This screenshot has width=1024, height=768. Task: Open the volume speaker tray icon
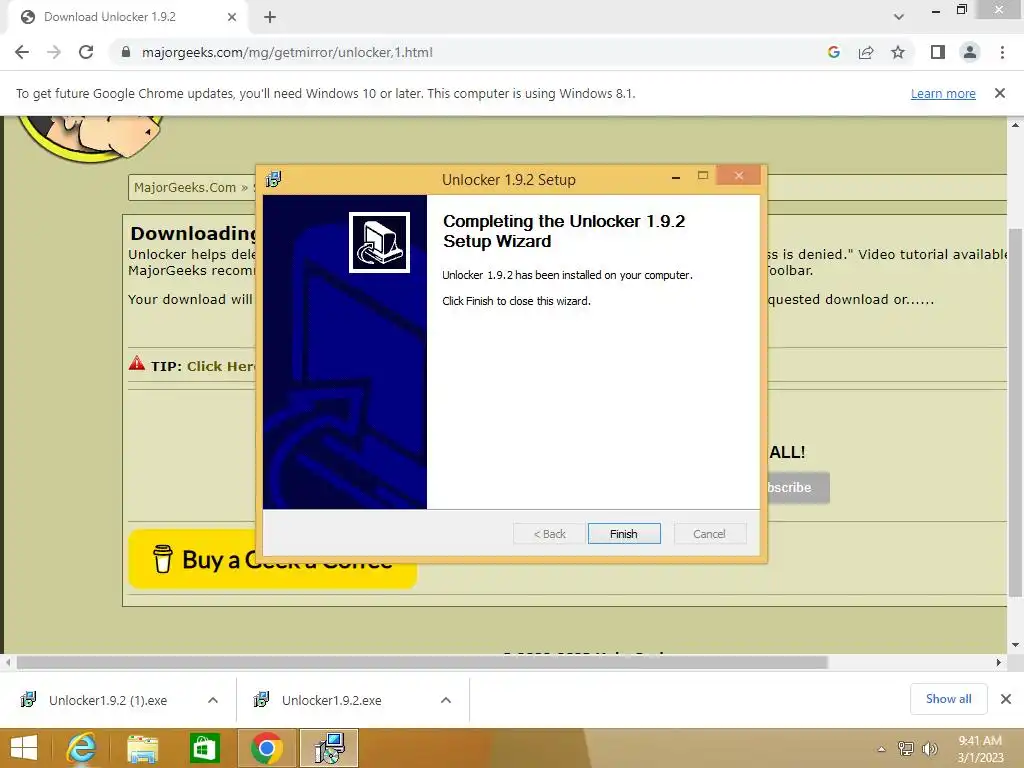(929, 748)
